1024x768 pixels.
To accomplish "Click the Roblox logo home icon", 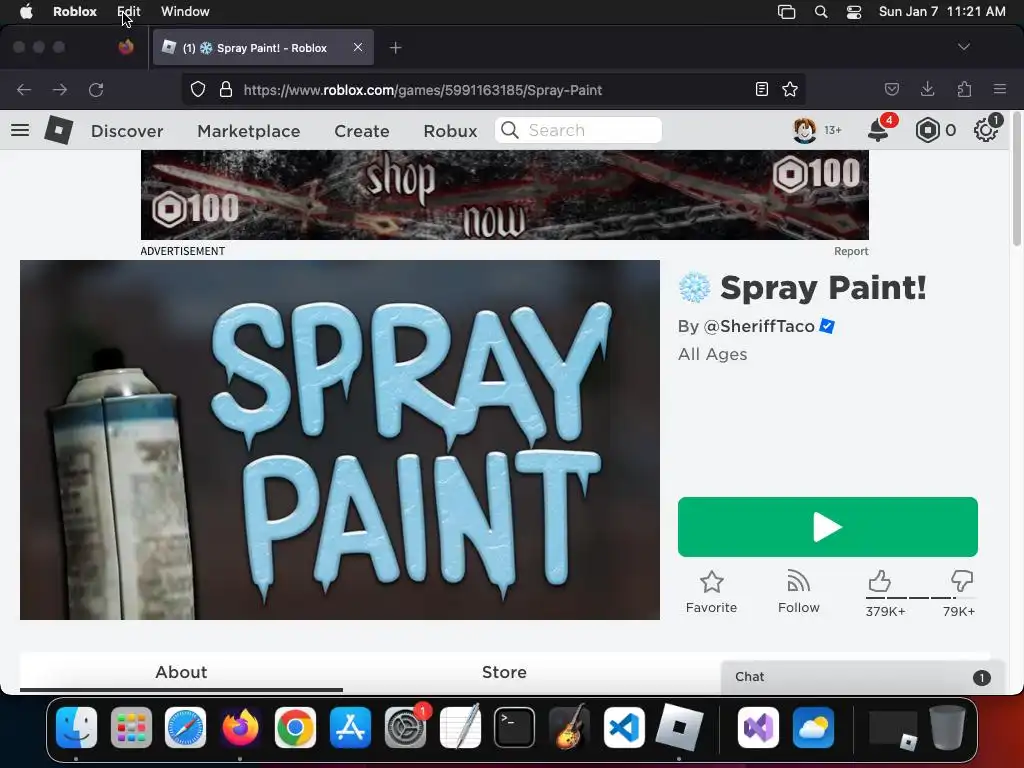I will pos(58,130).
